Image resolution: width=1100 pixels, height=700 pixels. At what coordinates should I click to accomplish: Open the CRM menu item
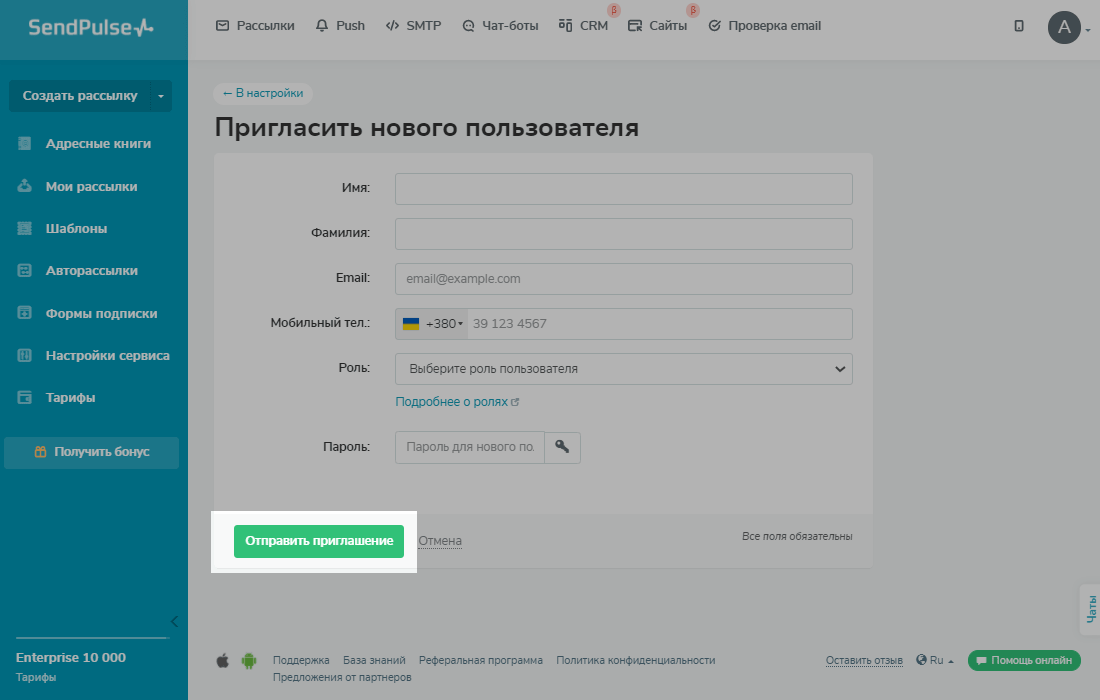click(584, 26)
